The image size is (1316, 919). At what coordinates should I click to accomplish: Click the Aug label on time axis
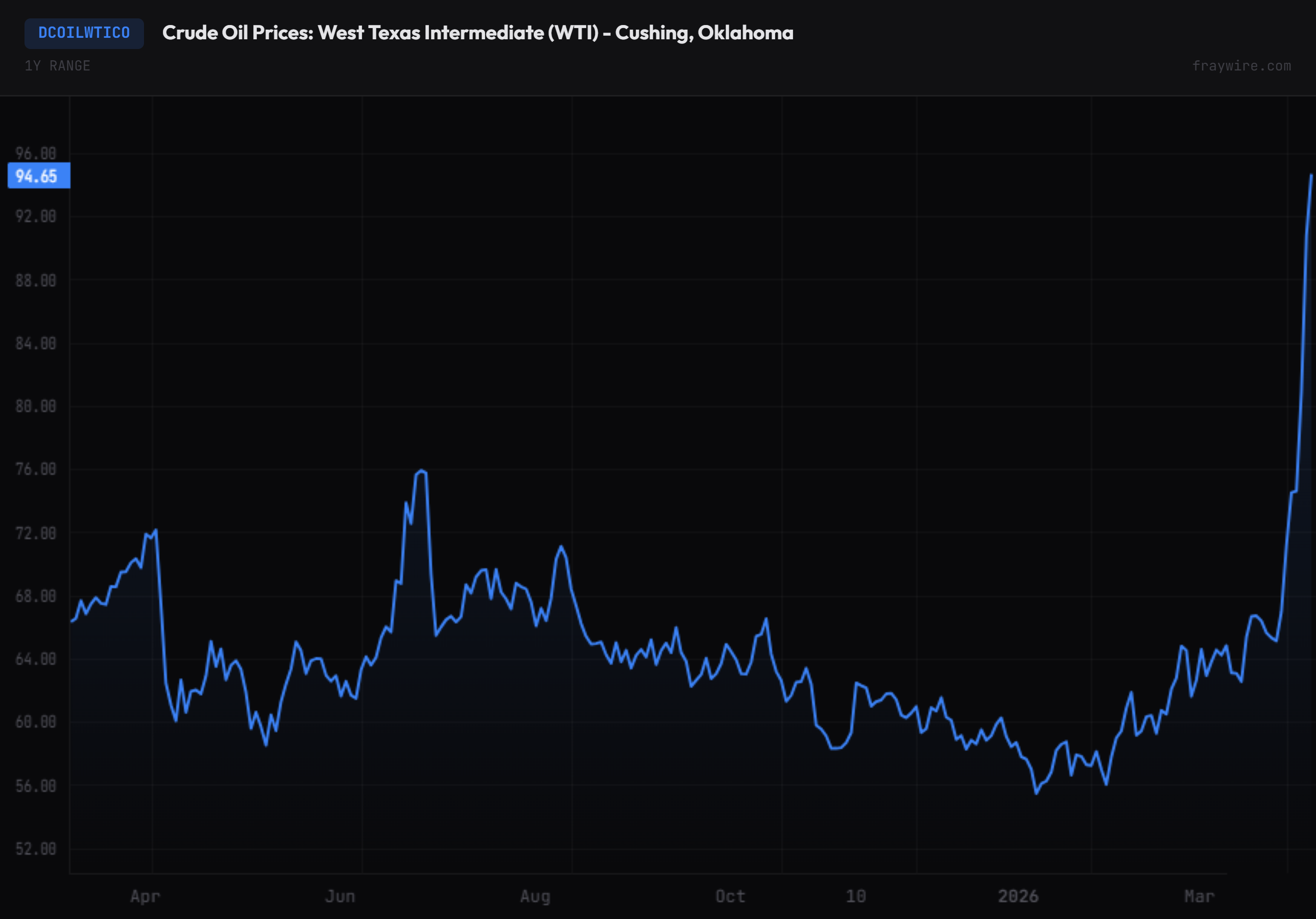tap(535, 896)
